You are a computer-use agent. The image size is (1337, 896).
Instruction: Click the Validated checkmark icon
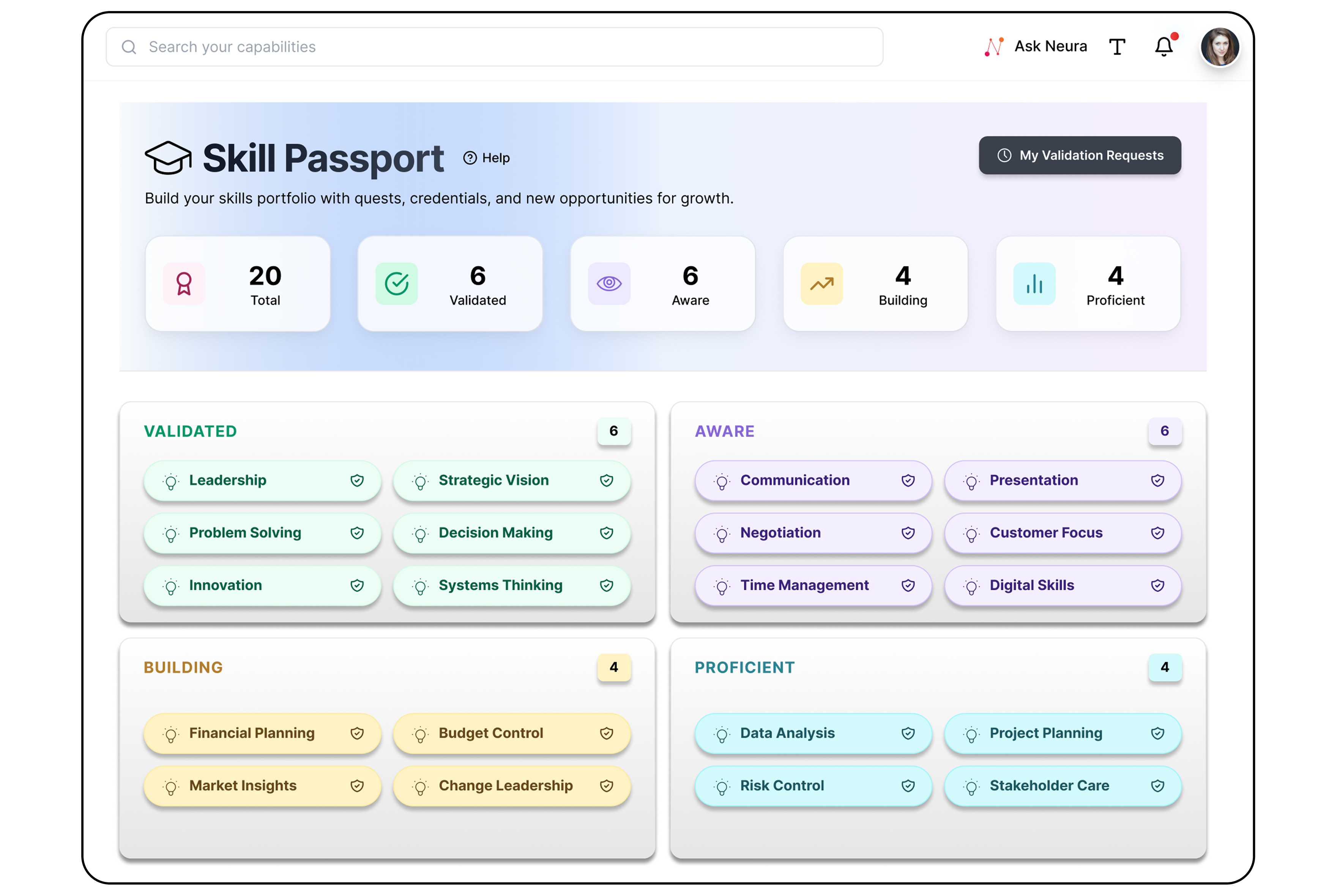point(396,283)
